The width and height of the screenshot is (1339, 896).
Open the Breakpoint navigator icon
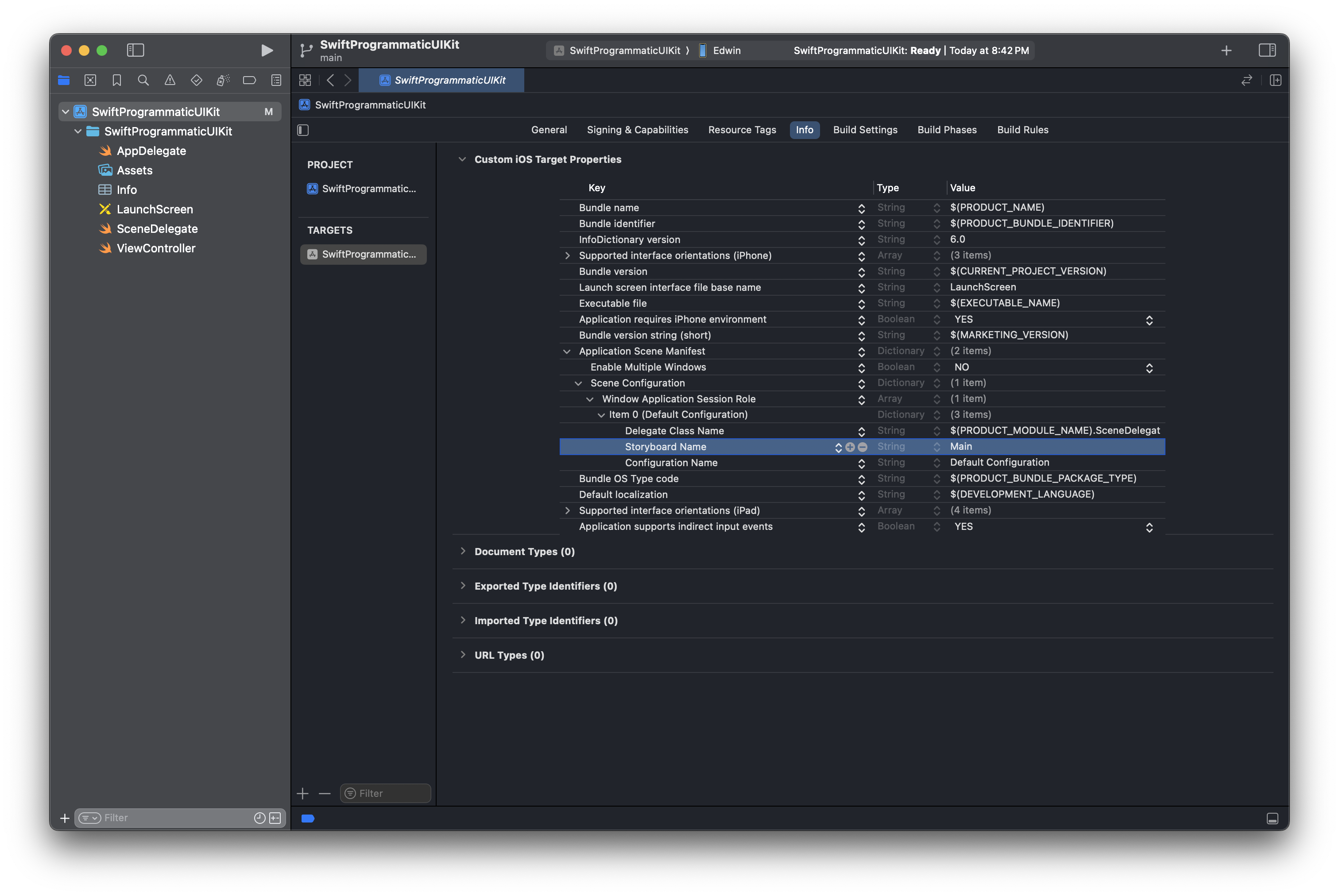point(249,81)
